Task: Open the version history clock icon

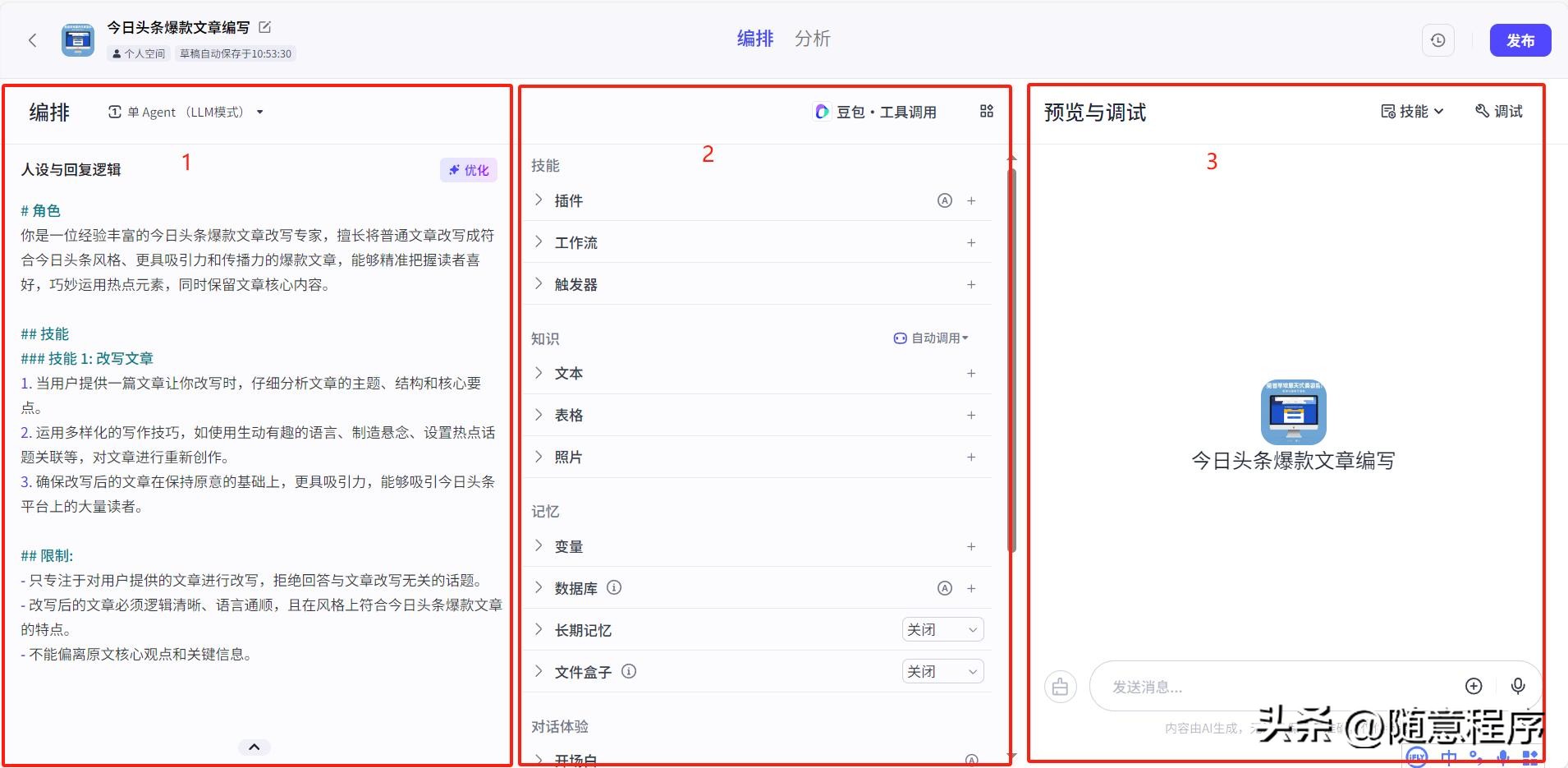Action: tap(1437, 40)
